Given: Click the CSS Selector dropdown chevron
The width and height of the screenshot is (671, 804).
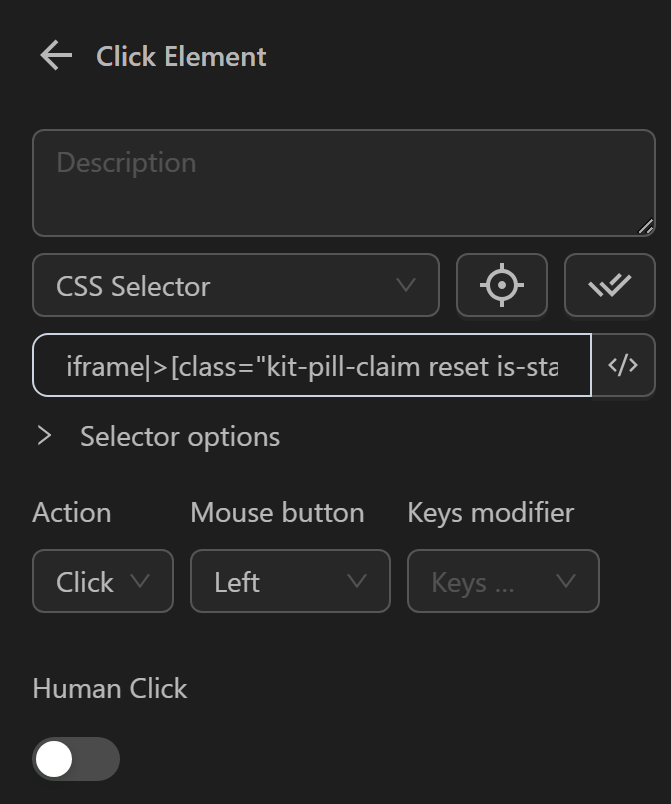Looking at the screenshot, I should pos(407,286).
